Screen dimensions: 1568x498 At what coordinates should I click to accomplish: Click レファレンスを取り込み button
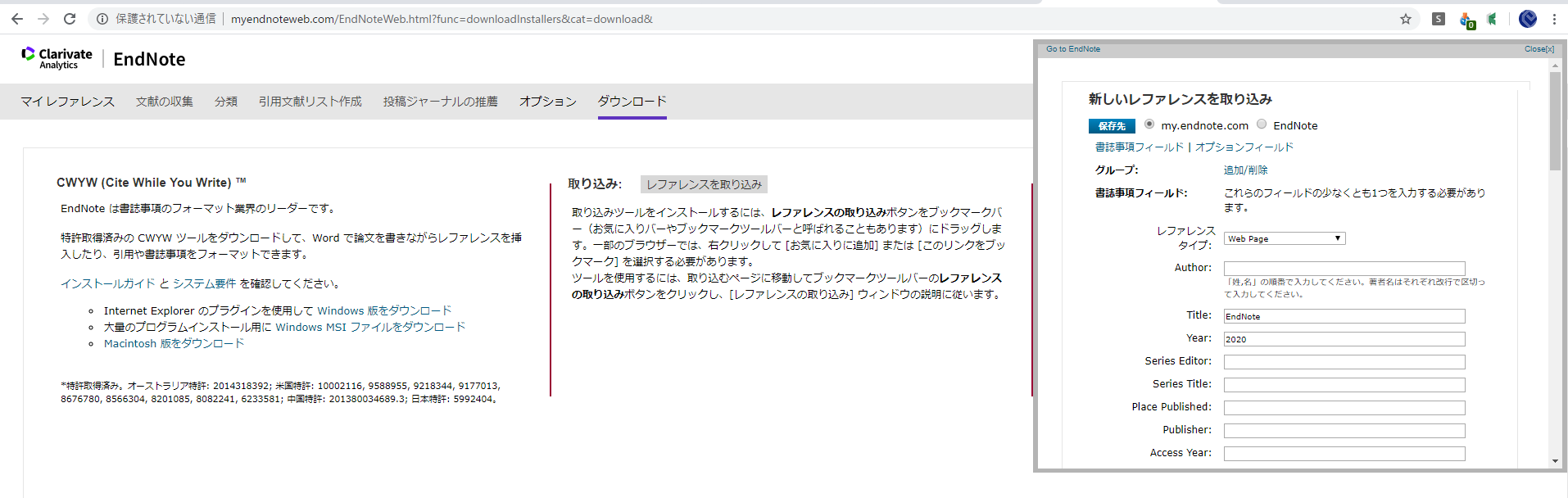tap(705, 184)
